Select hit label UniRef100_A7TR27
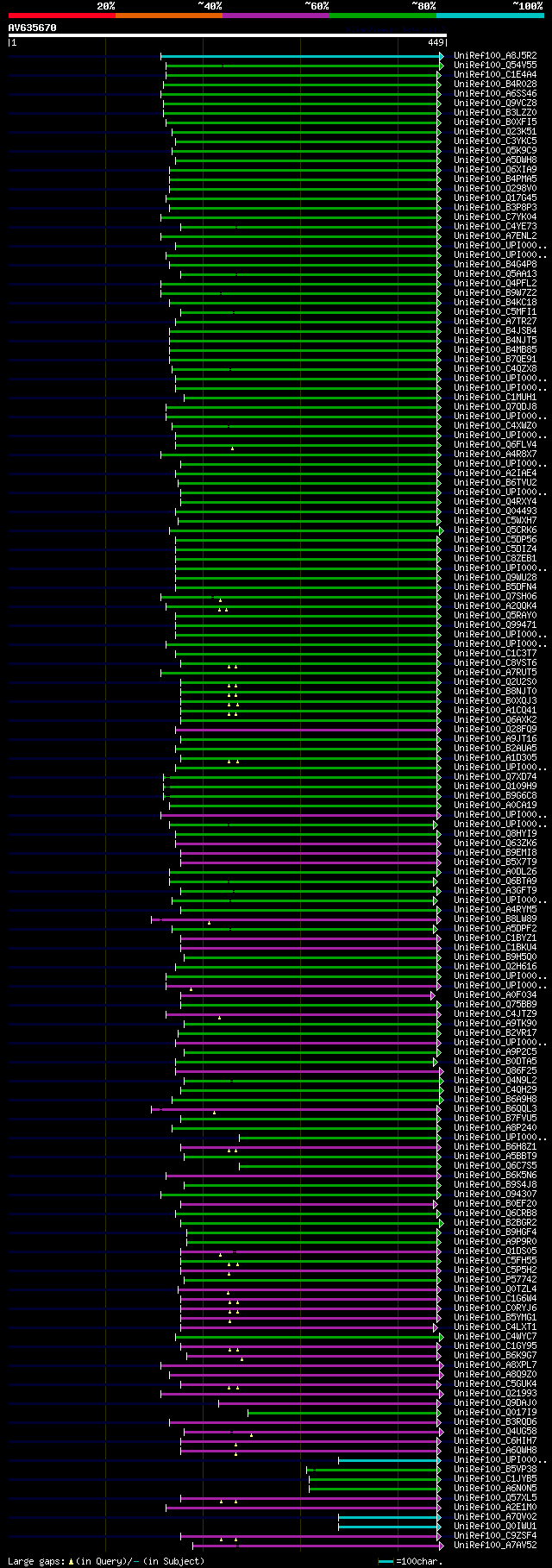Image resolution: width=552 pixels, height=1568 pixels. tap(495, 321)
